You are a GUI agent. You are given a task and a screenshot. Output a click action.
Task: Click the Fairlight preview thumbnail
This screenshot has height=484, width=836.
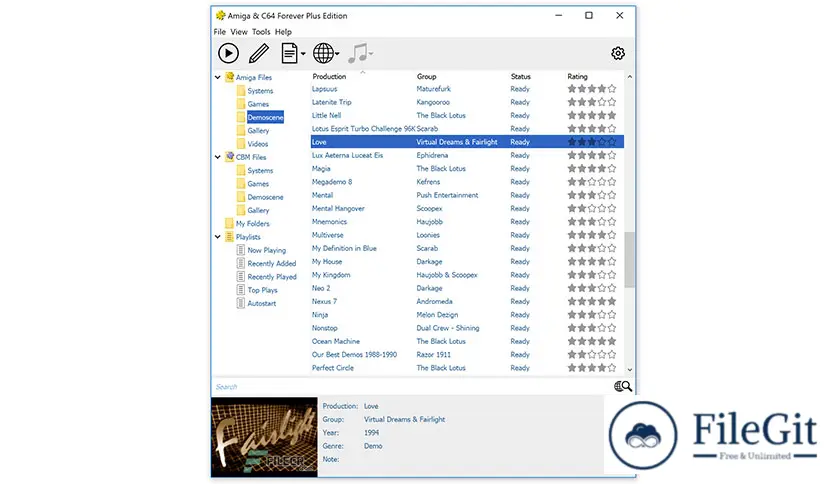tap(264, 437)
